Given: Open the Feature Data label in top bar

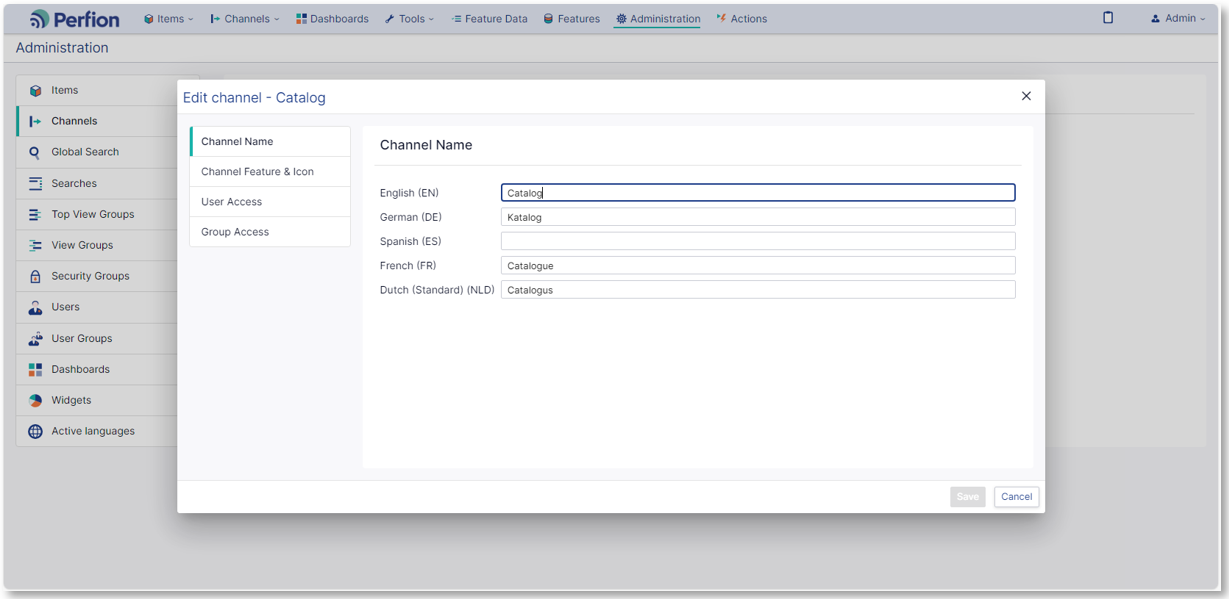Looking at the screenshot, I should pos(496,19).
